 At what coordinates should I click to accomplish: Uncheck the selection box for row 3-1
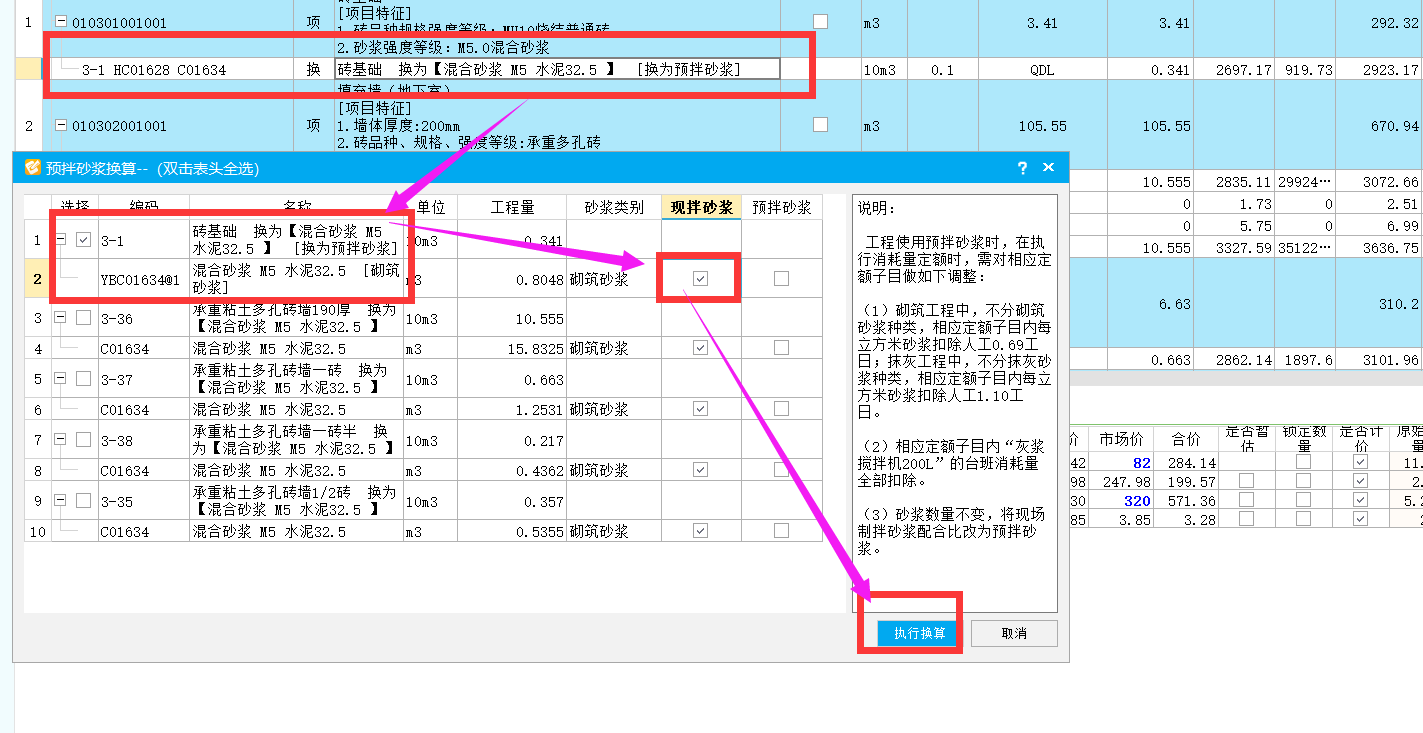(84, 240)
